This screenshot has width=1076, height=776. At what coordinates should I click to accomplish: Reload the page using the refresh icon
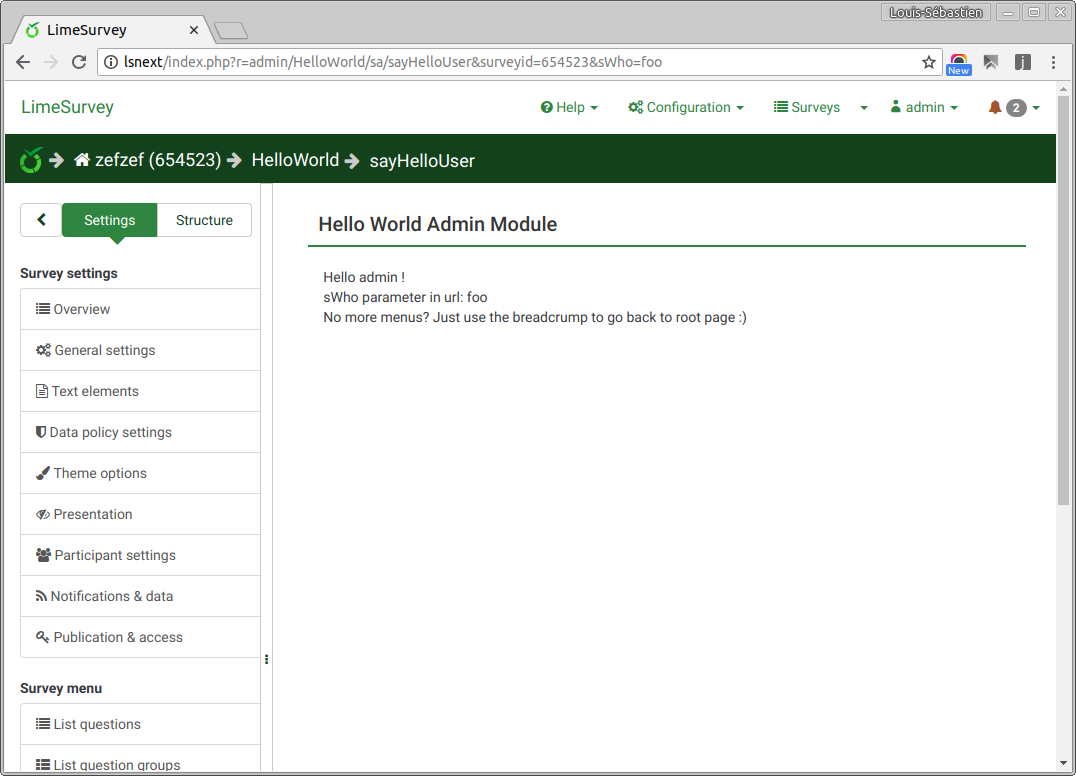click(x=79, y=62)
